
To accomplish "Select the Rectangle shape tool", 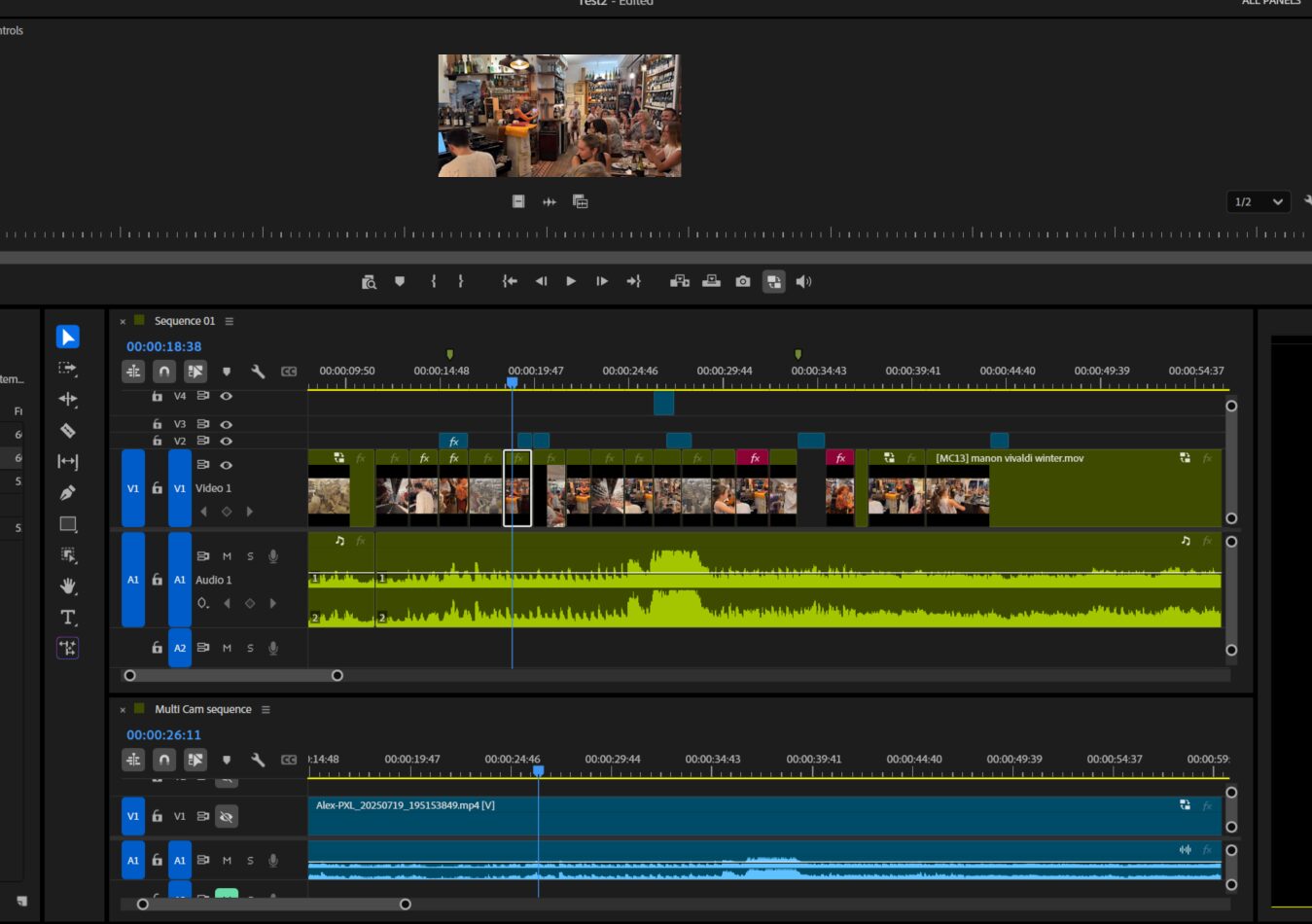I will [68, 523].
